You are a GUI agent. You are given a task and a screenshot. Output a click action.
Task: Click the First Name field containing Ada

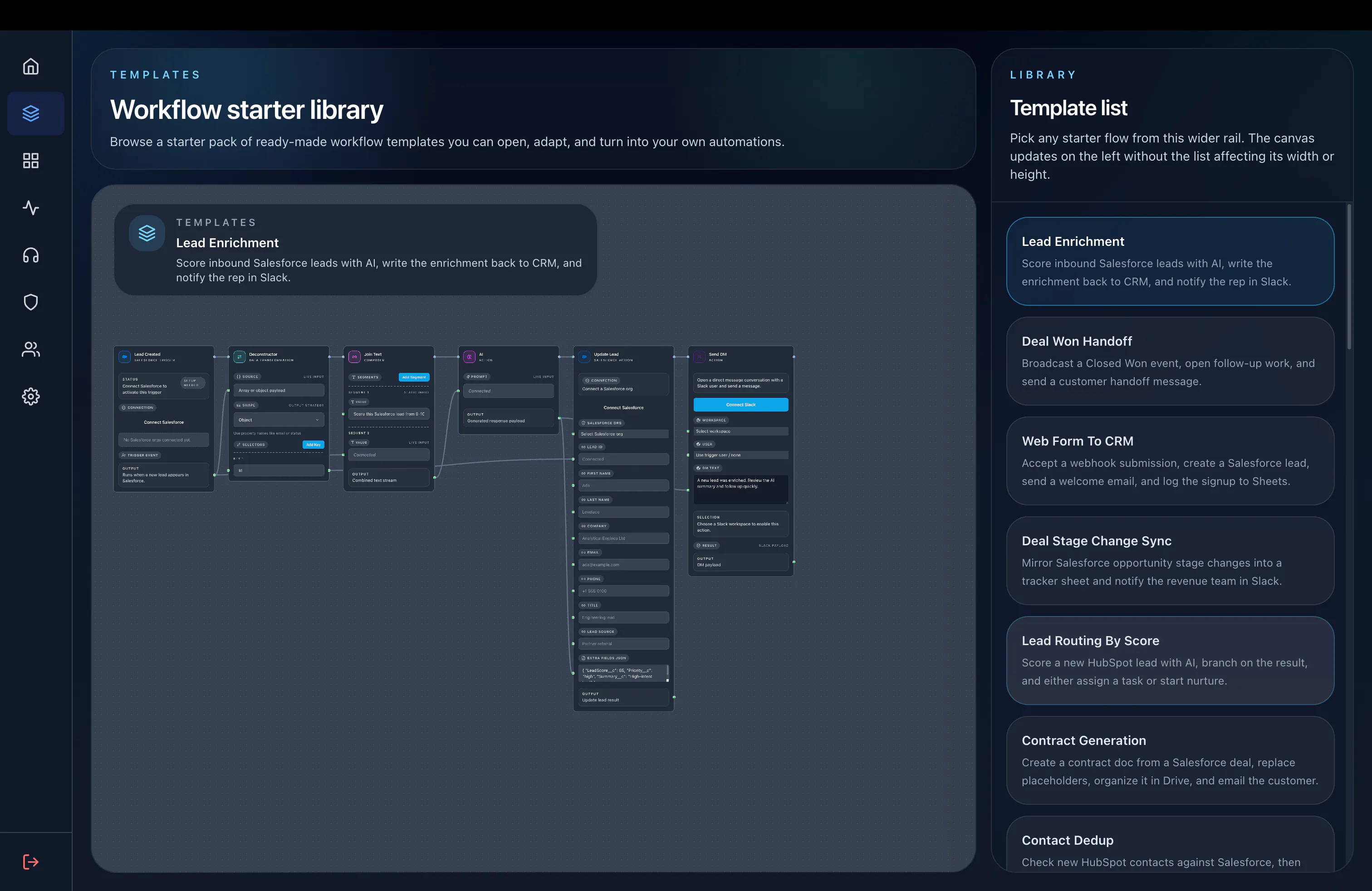point(623,485)
